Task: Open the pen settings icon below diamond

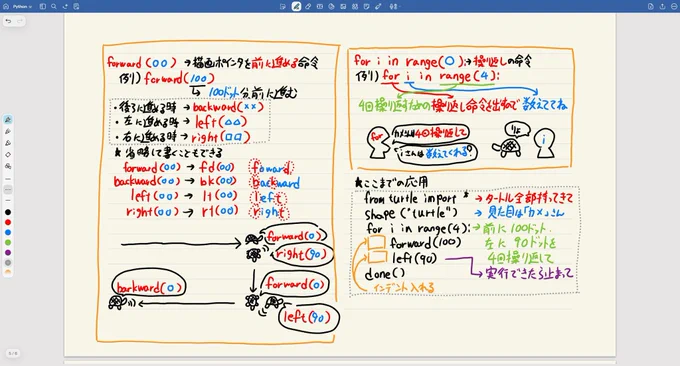Action: coord(8,166)
